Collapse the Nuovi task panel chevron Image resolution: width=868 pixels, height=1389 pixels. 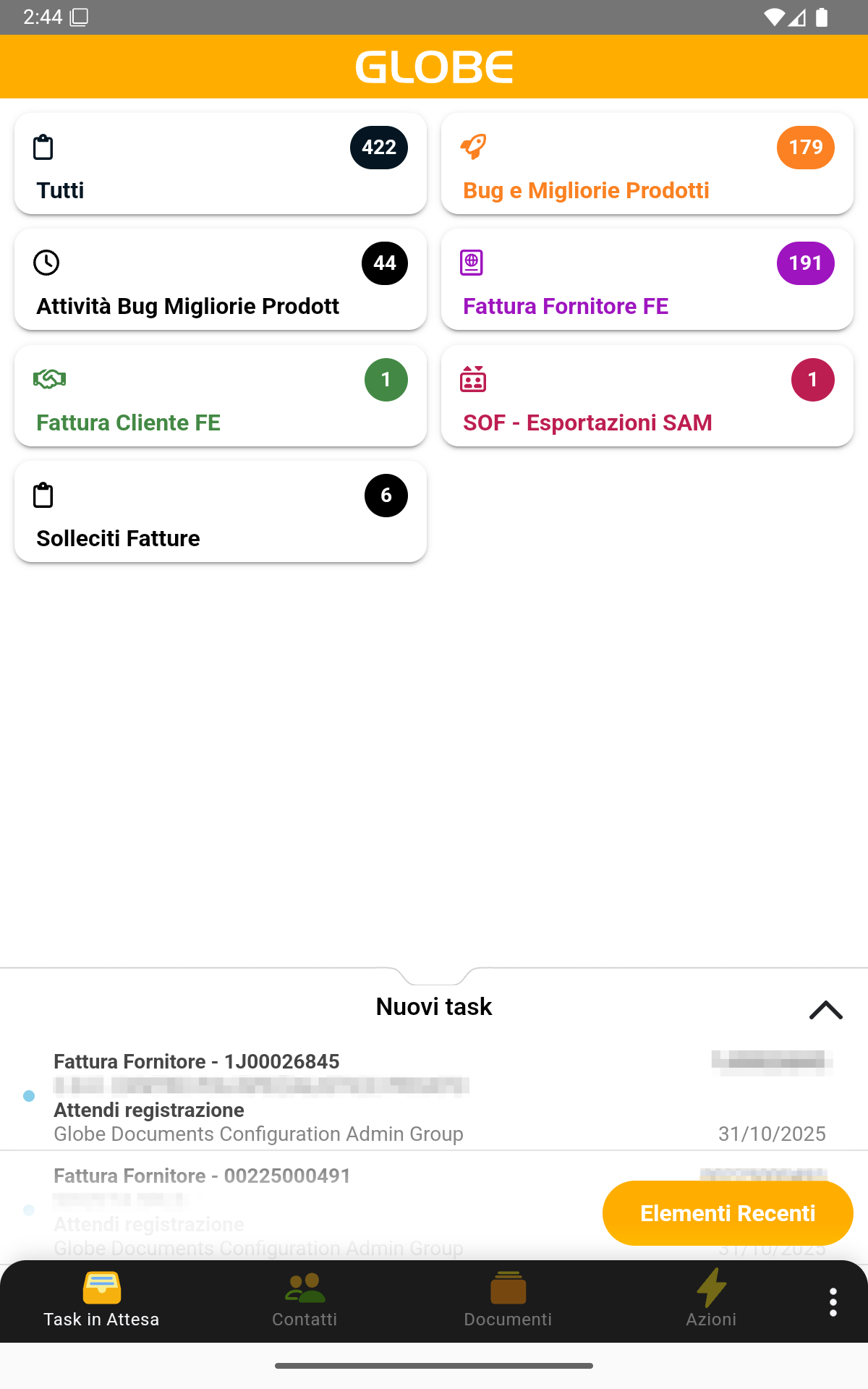[x=825, y=1010]
